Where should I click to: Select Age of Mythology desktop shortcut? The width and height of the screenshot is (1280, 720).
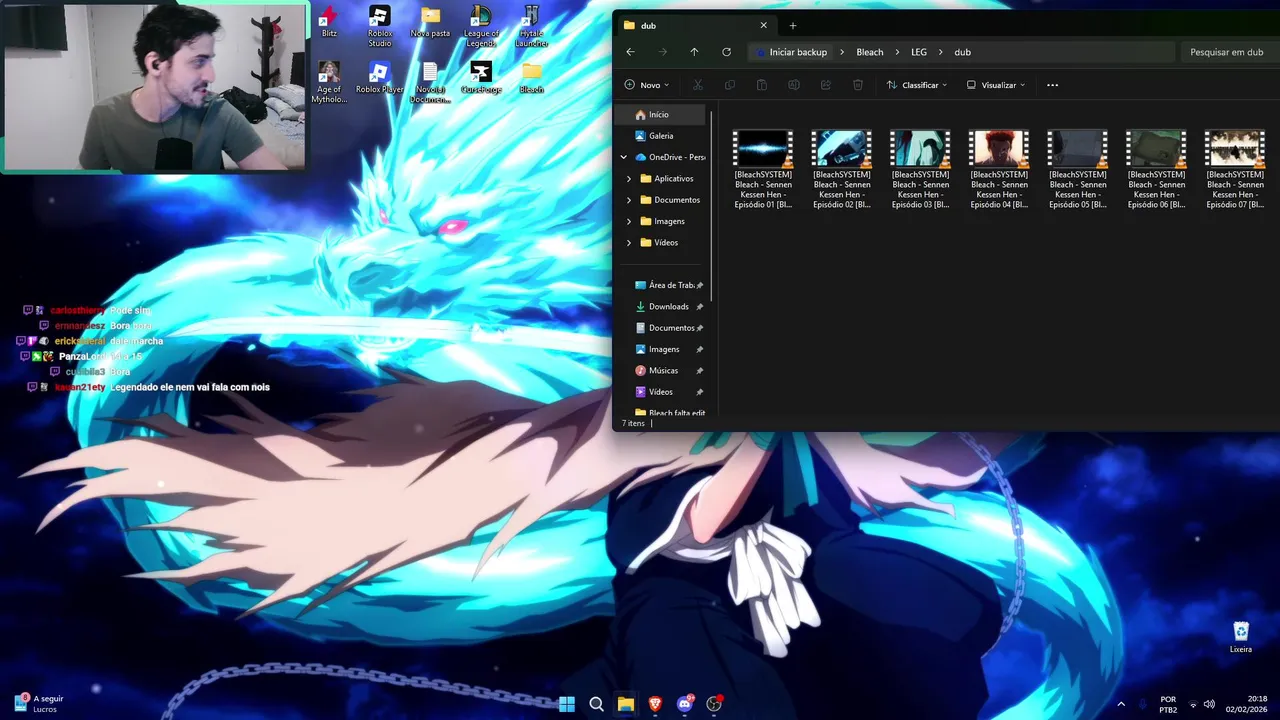[x=329, y=82]
